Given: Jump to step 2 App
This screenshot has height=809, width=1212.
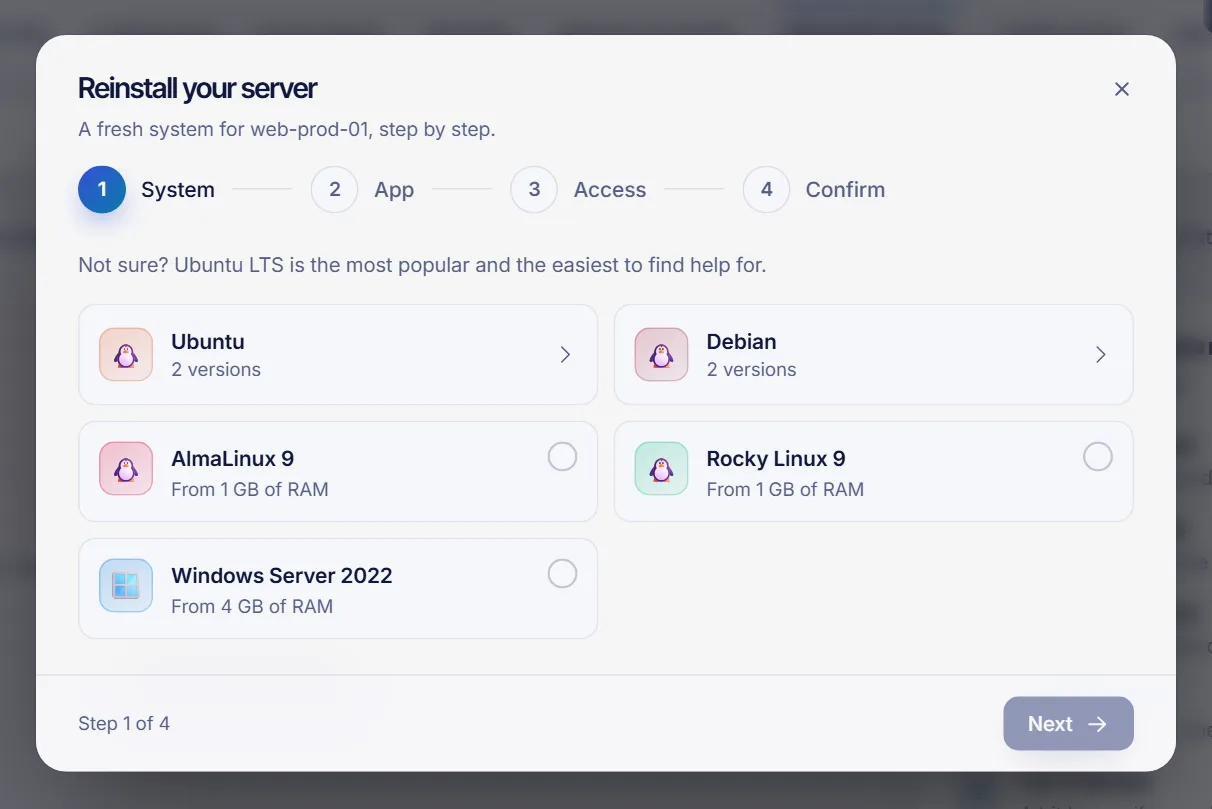Looking at the screenshot, I should click(363, 190).
